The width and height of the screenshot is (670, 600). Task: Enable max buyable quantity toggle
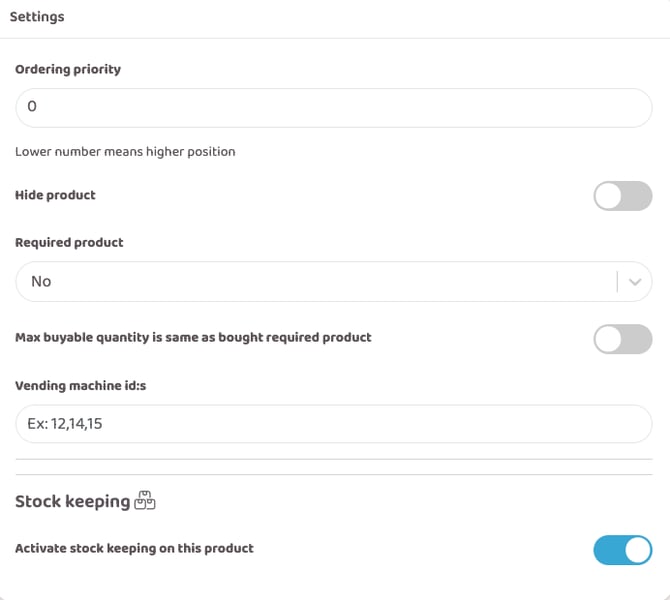tap(622, 339)
